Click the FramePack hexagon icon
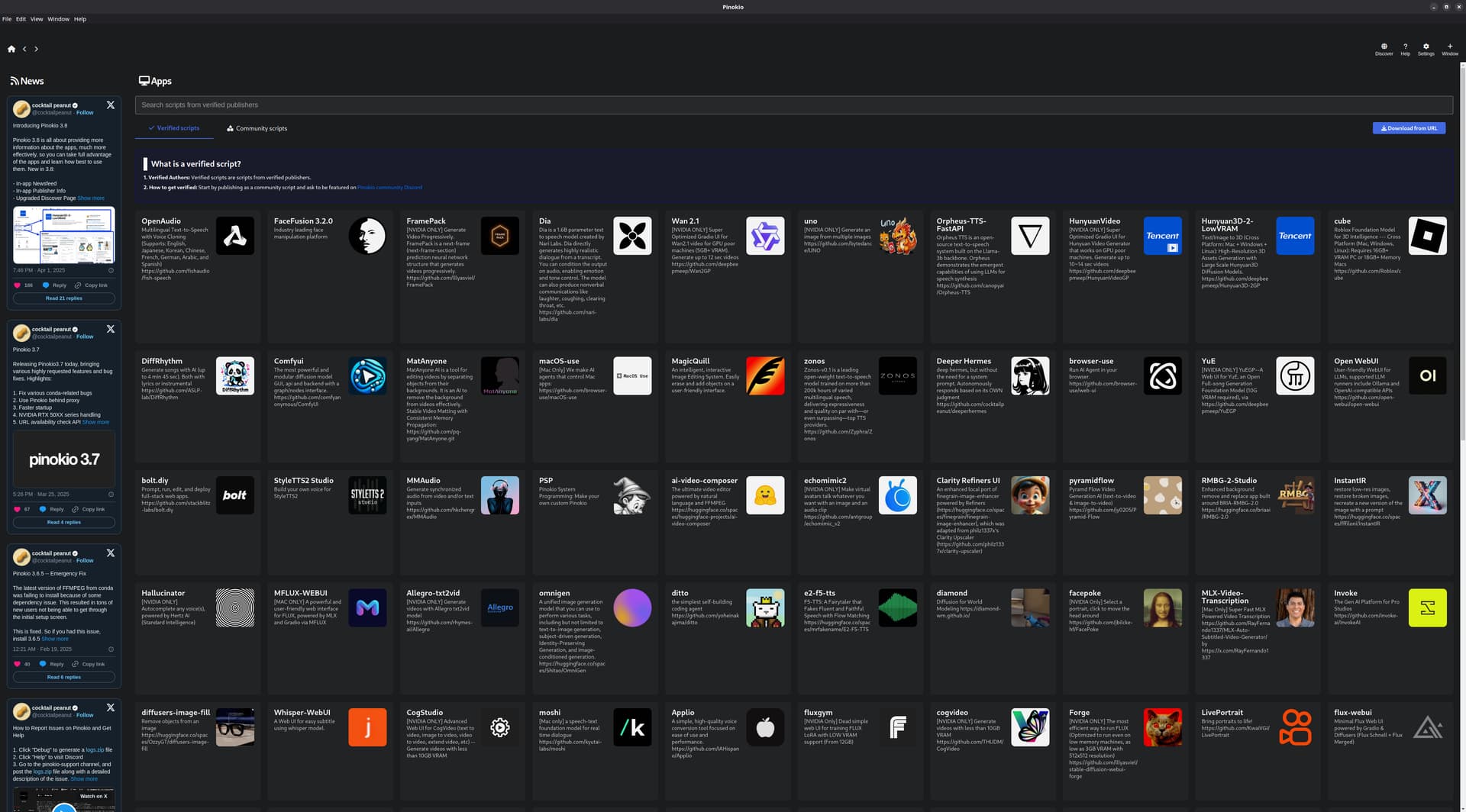 [500, 236]
